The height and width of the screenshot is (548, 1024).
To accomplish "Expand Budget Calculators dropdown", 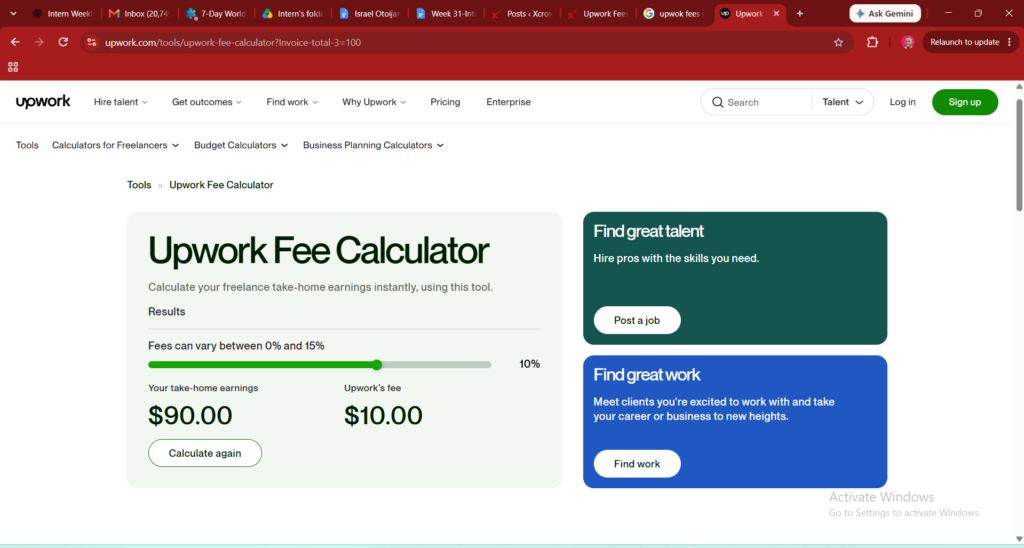I will click(x=241, y=145).
